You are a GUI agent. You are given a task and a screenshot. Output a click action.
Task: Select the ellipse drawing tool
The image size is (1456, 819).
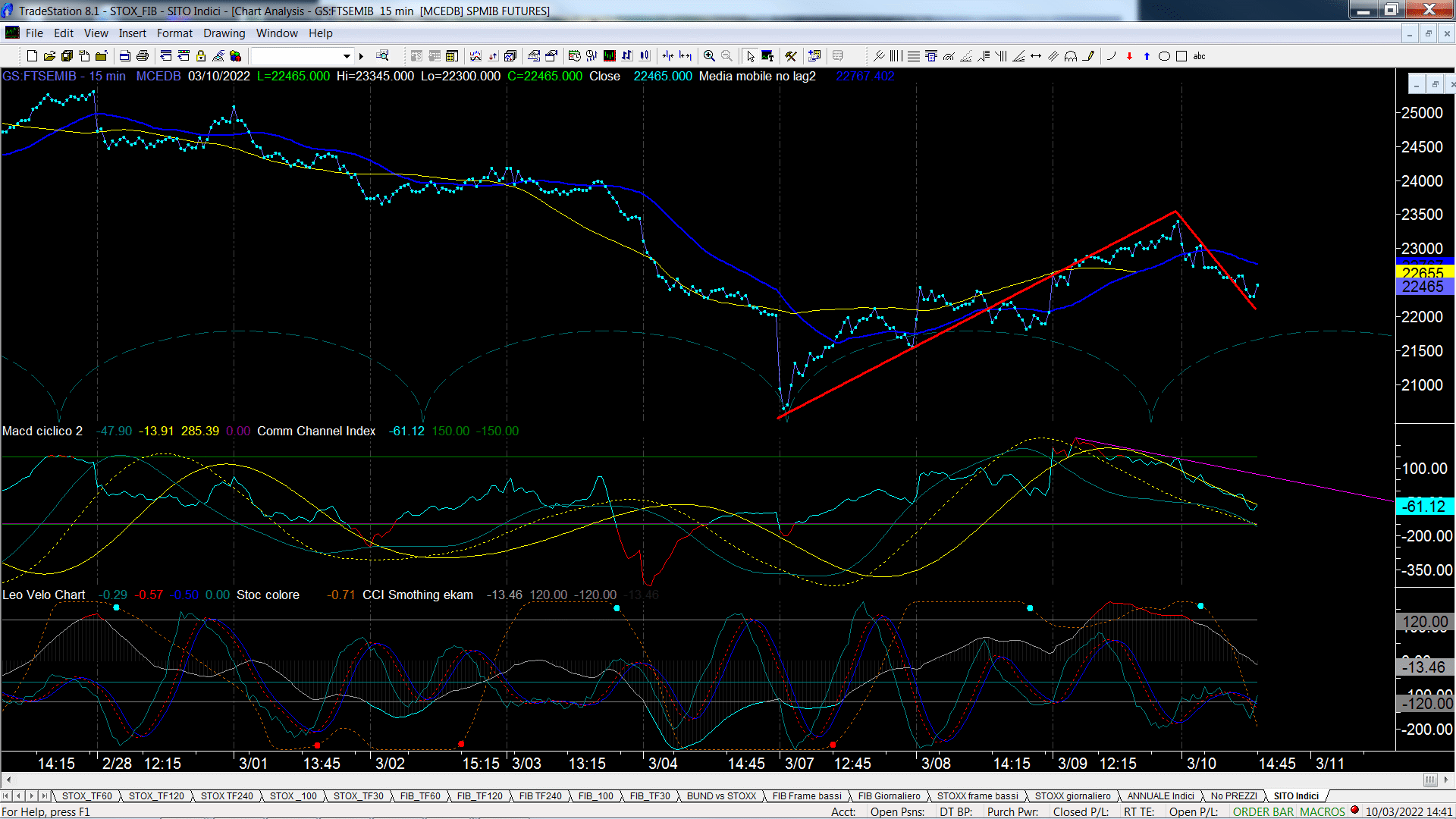[1164, 56]
